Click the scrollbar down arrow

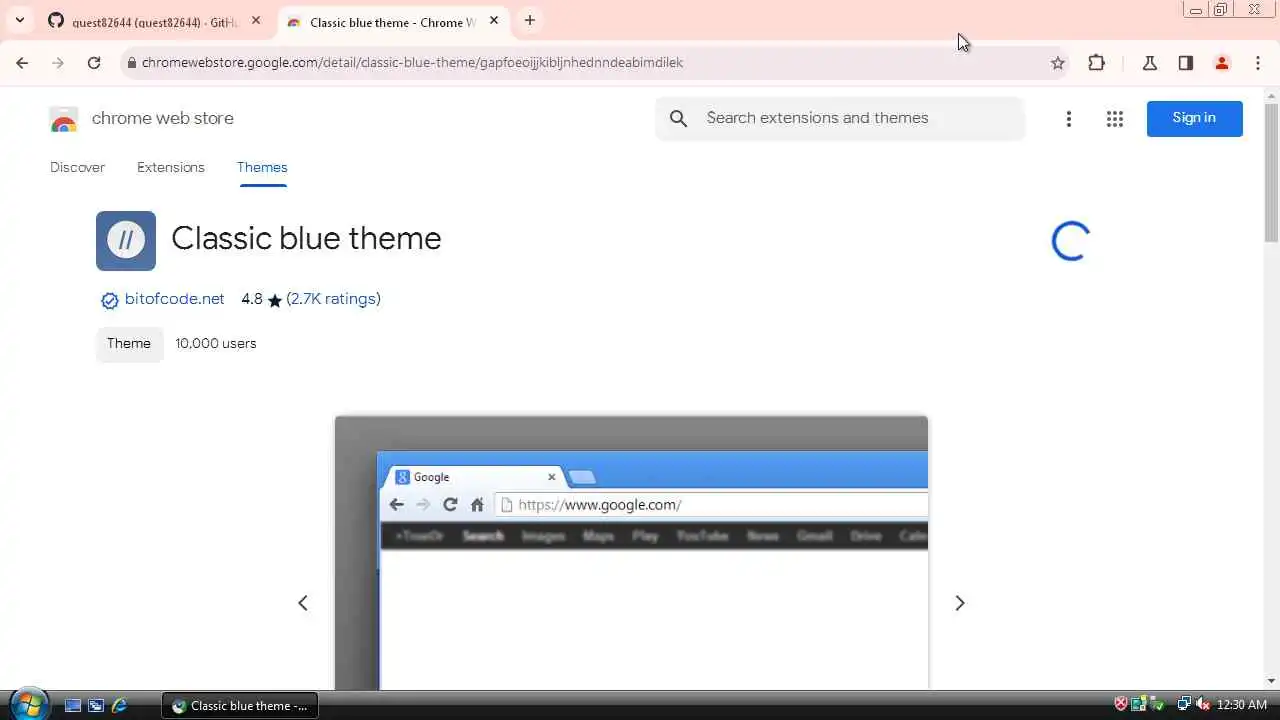(x=1271, y=681)
